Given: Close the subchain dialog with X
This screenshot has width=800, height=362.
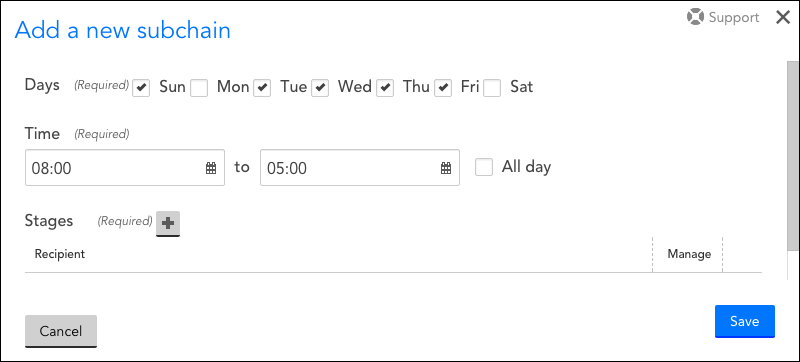Looking at the screenshot, I should point(783,17).
